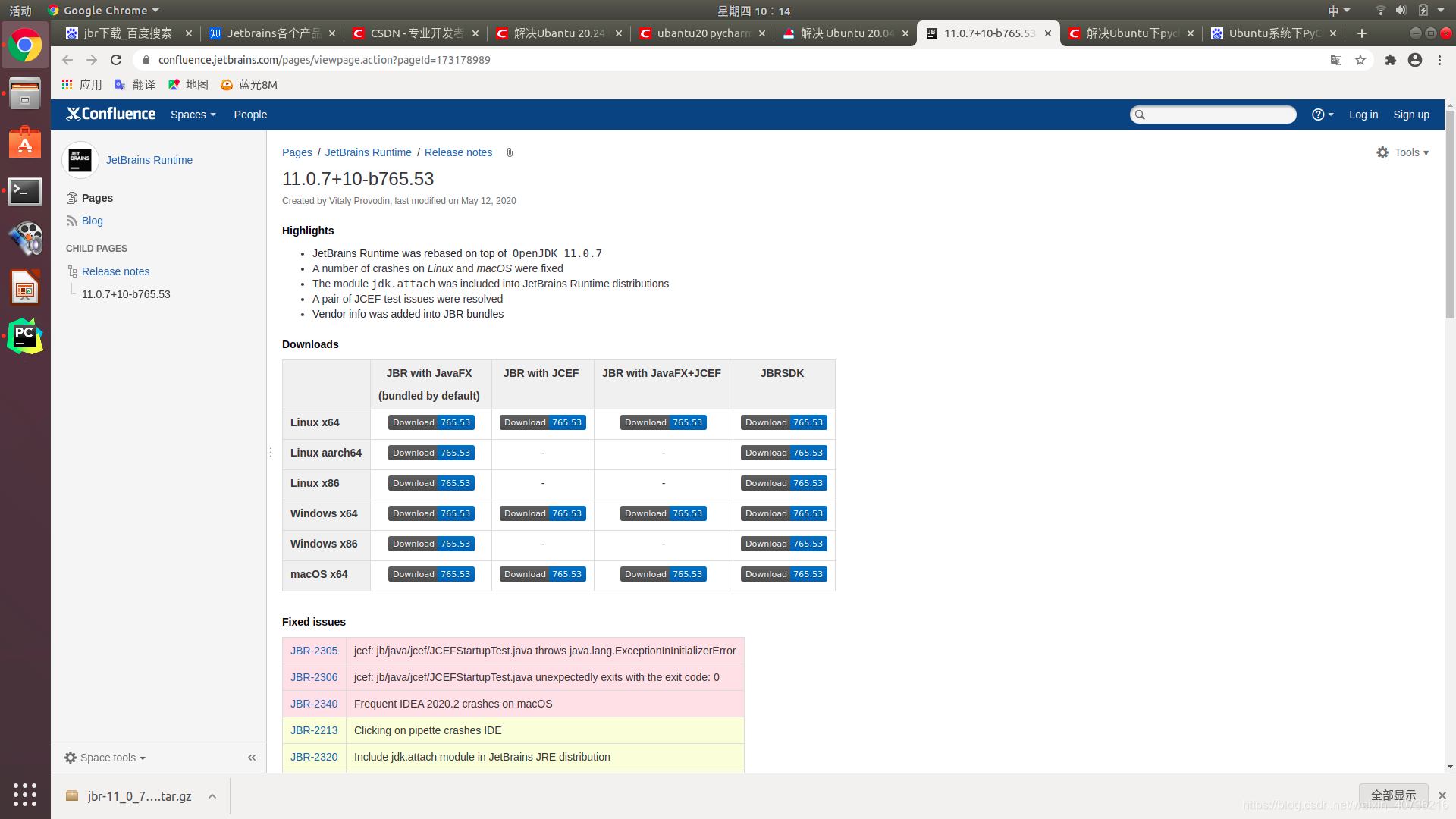Click 全部显示 show all downloads button

tap(1394, 795)
